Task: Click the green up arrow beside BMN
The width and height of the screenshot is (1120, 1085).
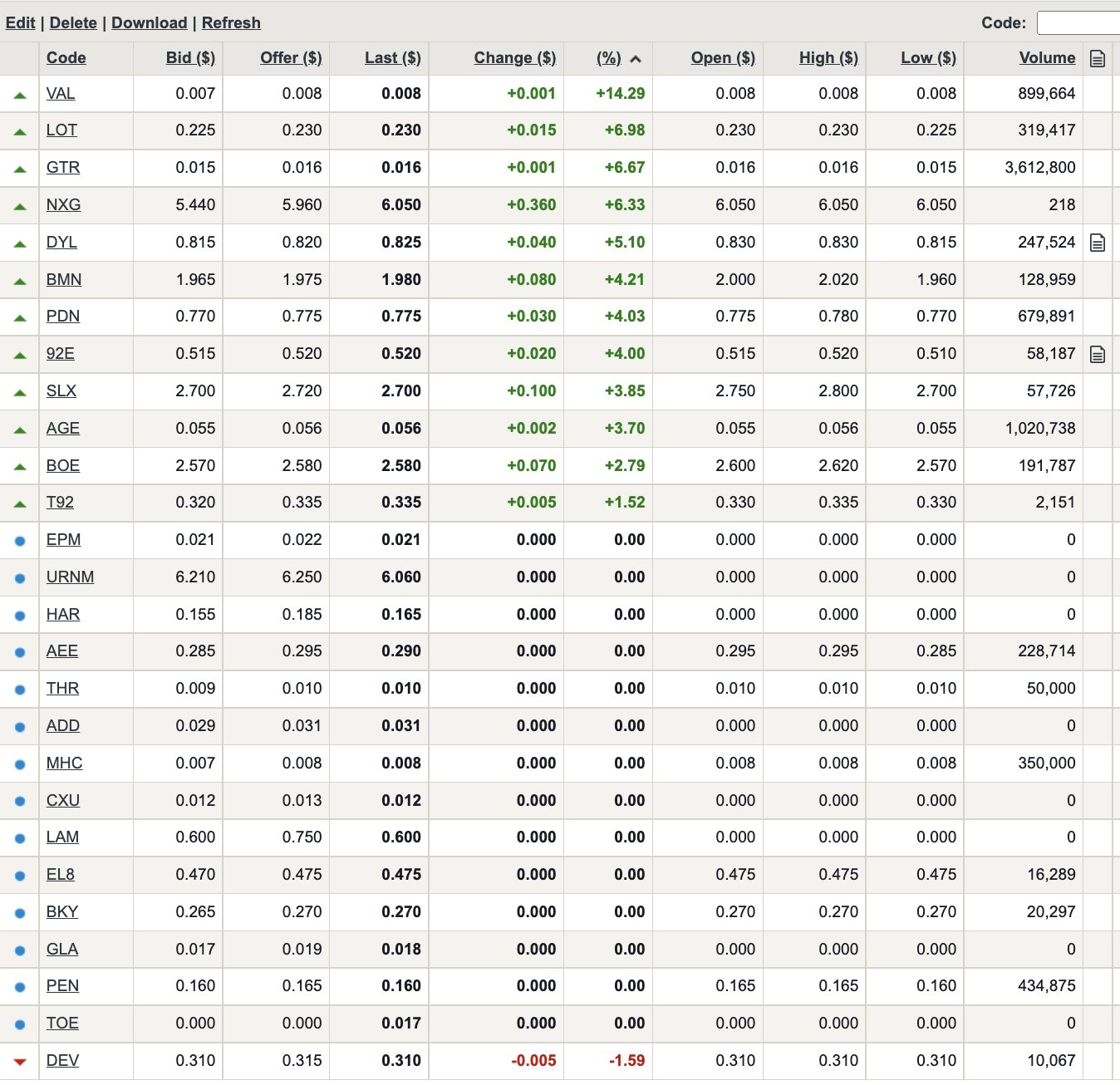Action: (19, 279)
